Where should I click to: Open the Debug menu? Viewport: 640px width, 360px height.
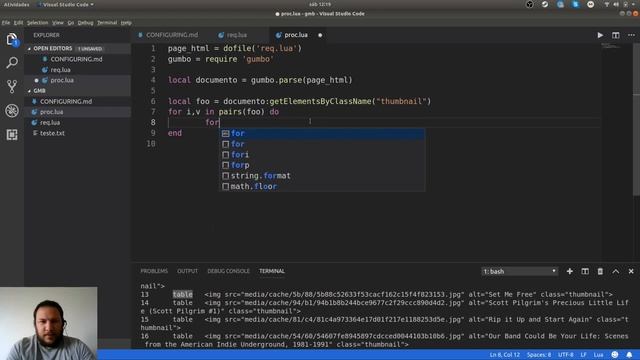pos(85,23)
